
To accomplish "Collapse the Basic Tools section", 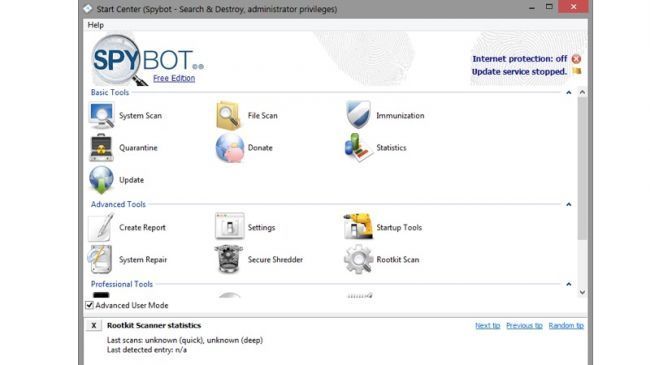I will tap(569, 92).
